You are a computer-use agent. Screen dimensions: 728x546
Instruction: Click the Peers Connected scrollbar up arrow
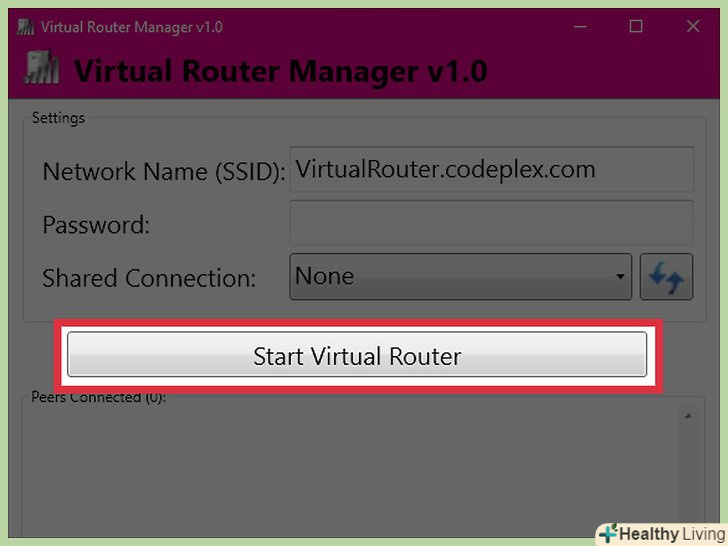tap(688, 416)
